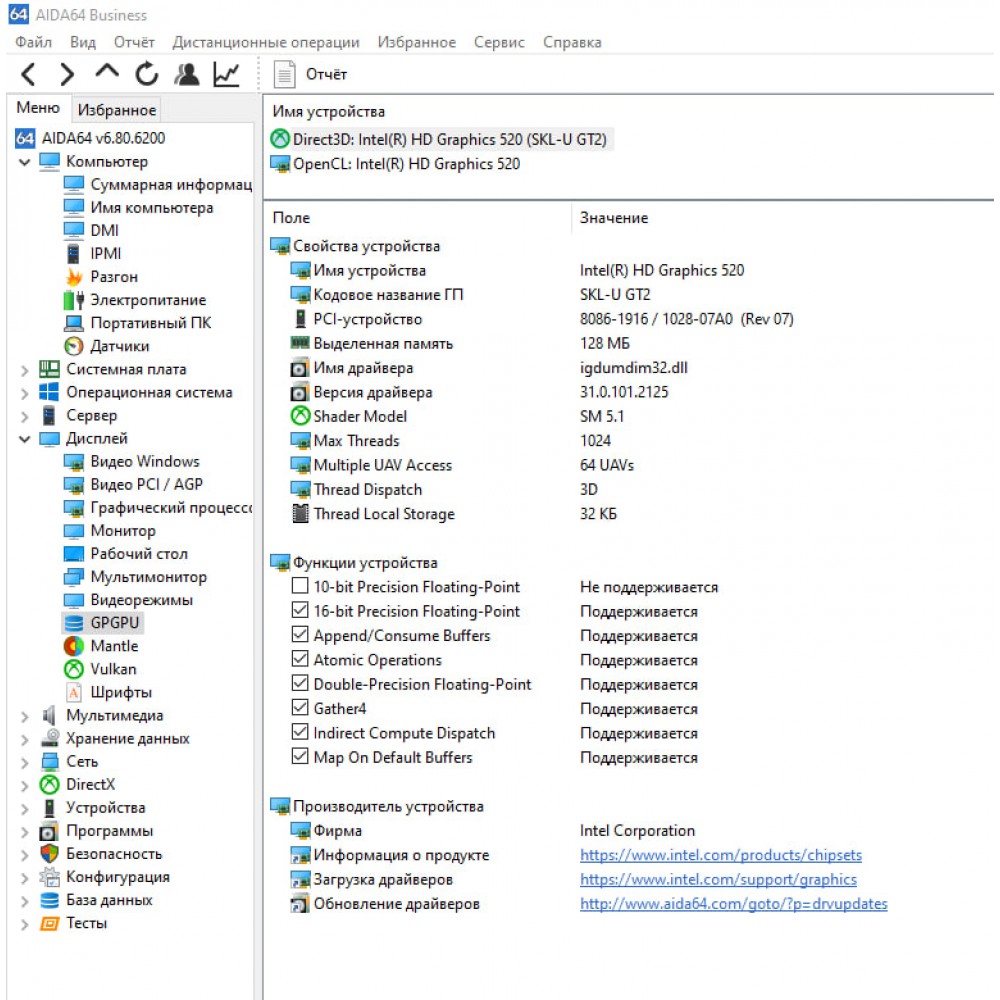Screen dimensions: 1000x1000
Task: Open the Сервис menu
Action: pyautogui.click(x=499, y=42)
